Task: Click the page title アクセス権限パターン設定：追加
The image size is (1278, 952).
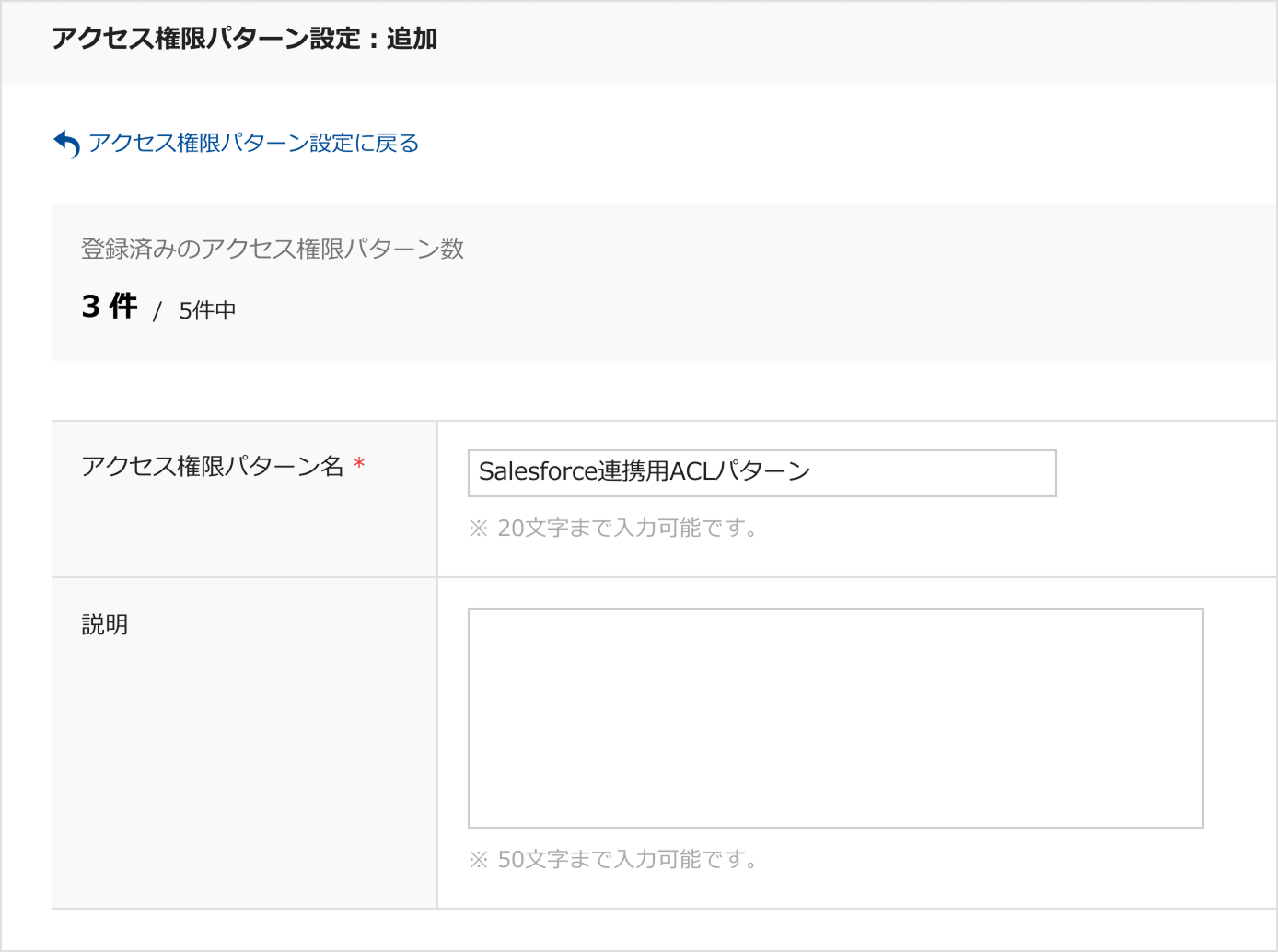Action: point(244,39)
